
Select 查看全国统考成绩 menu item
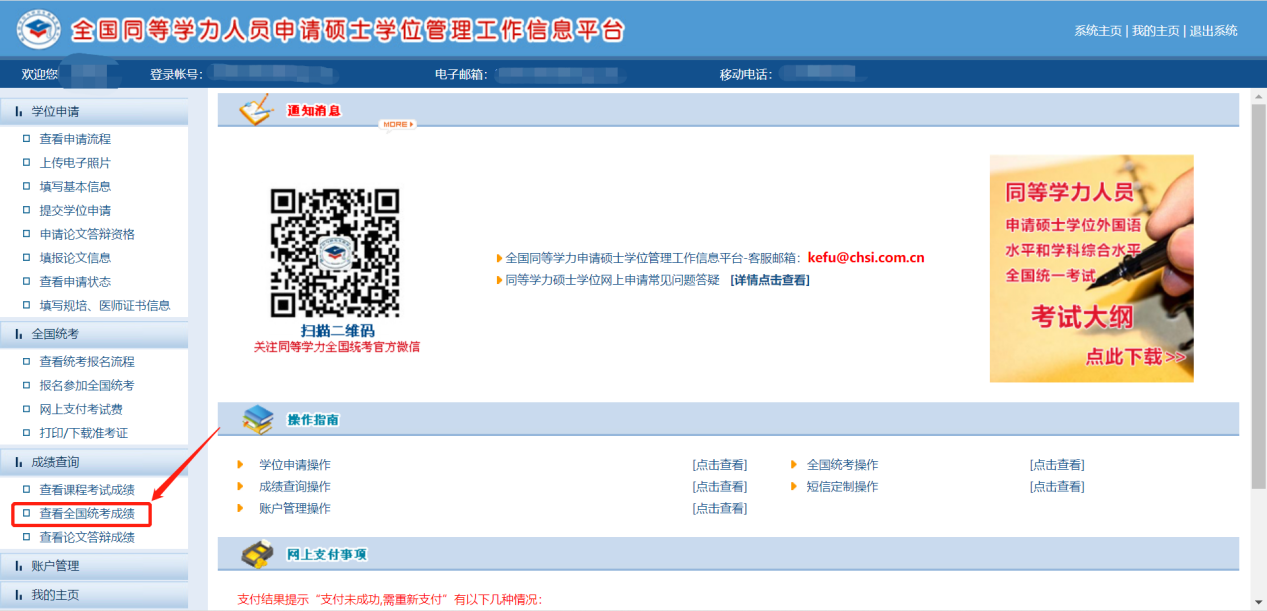pyautogui.click(x=87, y=514)
